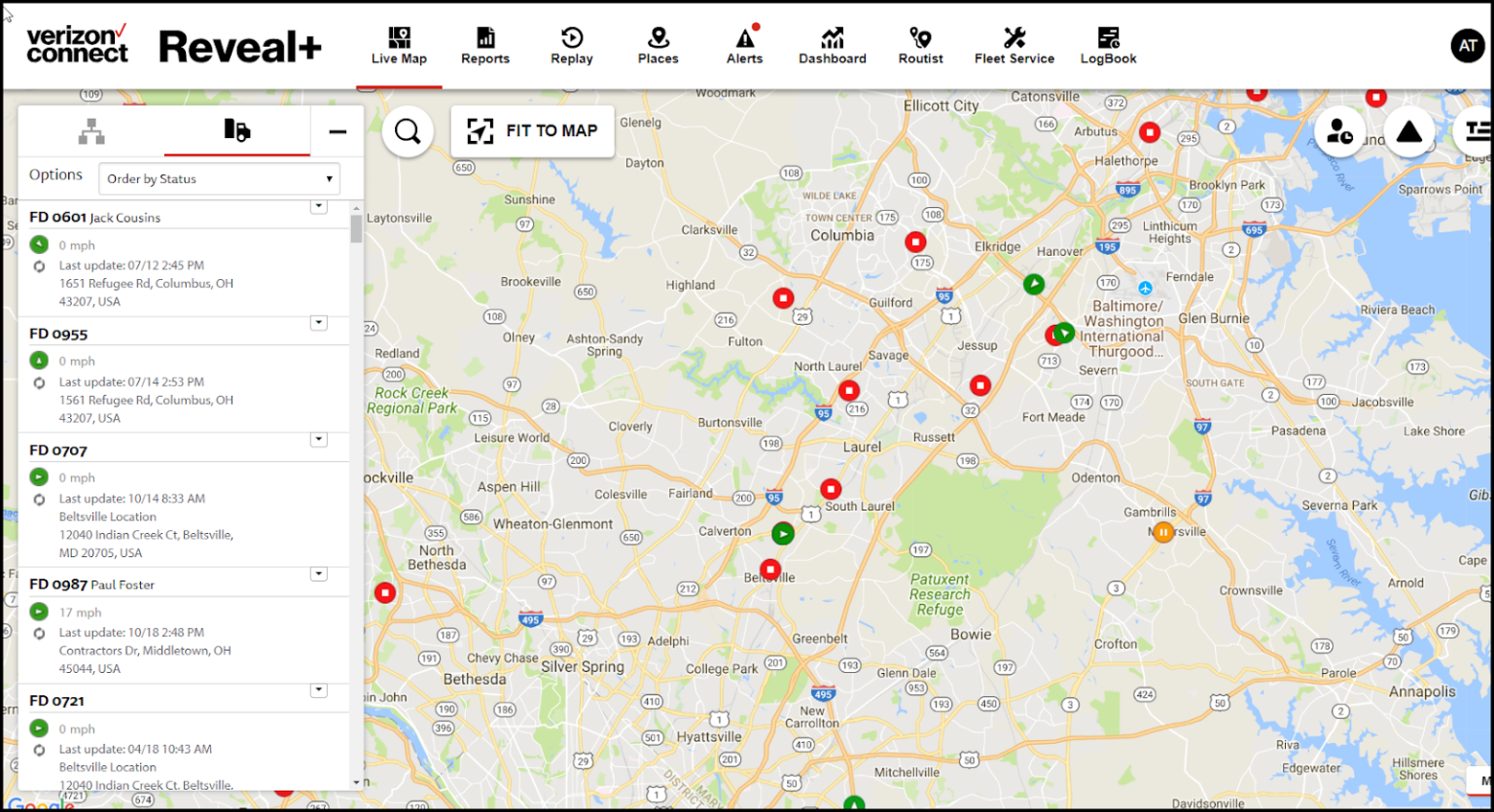This screenshot has width=1494, height=812.
Task: Show driver status from the map controls
Action: [x=1339, y=131]
